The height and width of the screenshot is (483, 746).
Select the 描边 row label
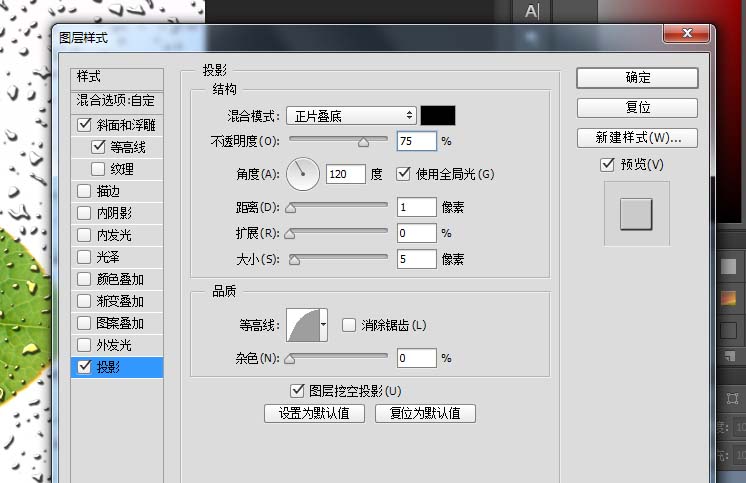pyautogui.click(x=108, y=191)
